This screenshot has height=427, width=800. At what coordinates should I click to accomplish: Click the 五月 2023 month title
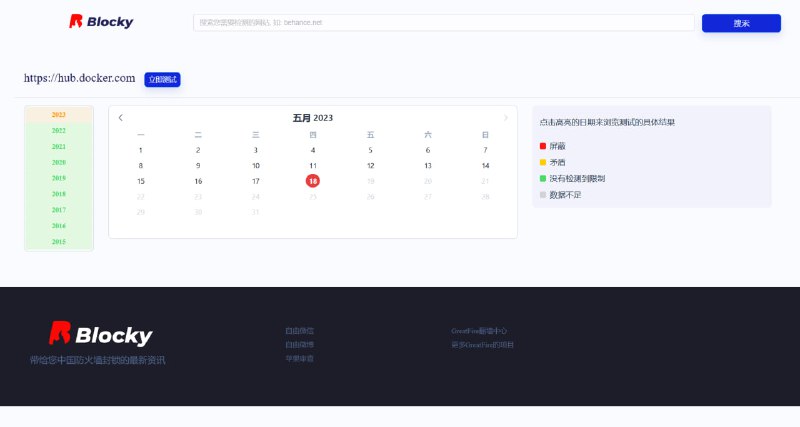click(x=313, y=118)
